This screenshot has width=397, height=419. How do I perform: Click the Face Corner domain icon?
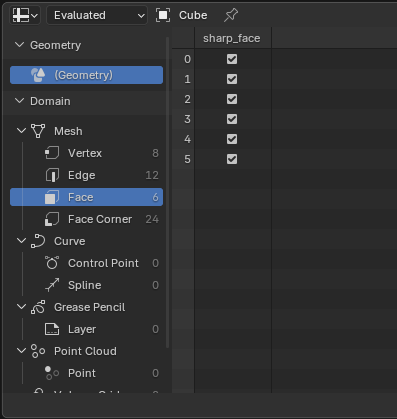52,219
